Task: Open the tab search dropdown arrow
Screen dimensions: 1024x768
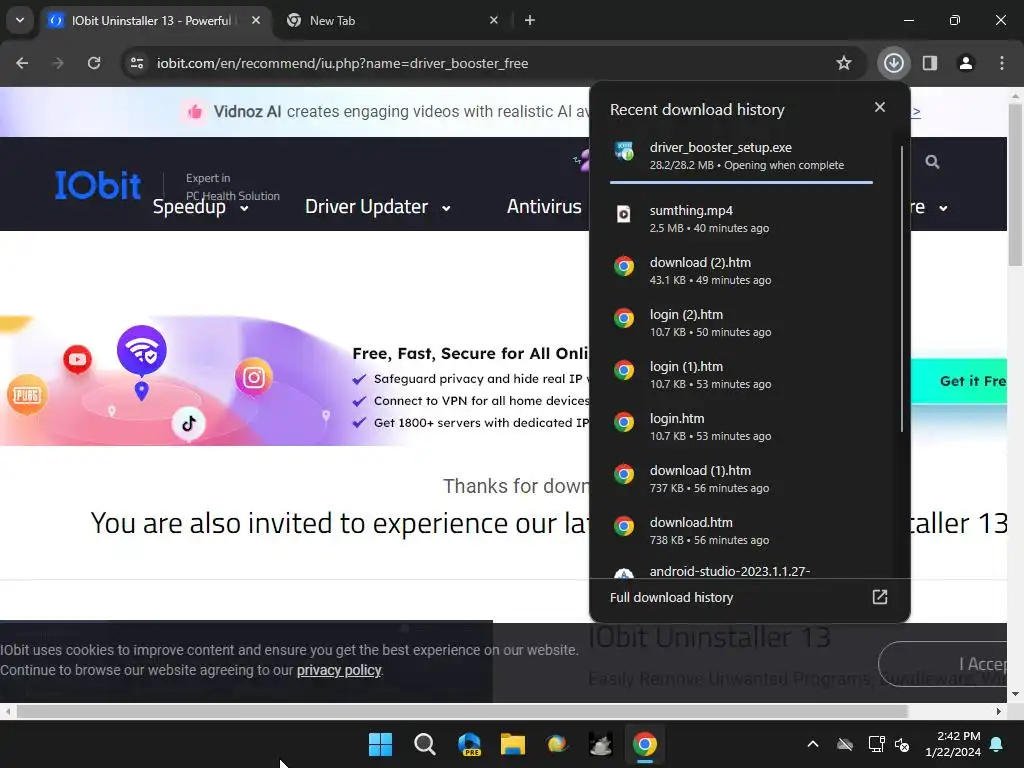Action: [x=20, y=20]
